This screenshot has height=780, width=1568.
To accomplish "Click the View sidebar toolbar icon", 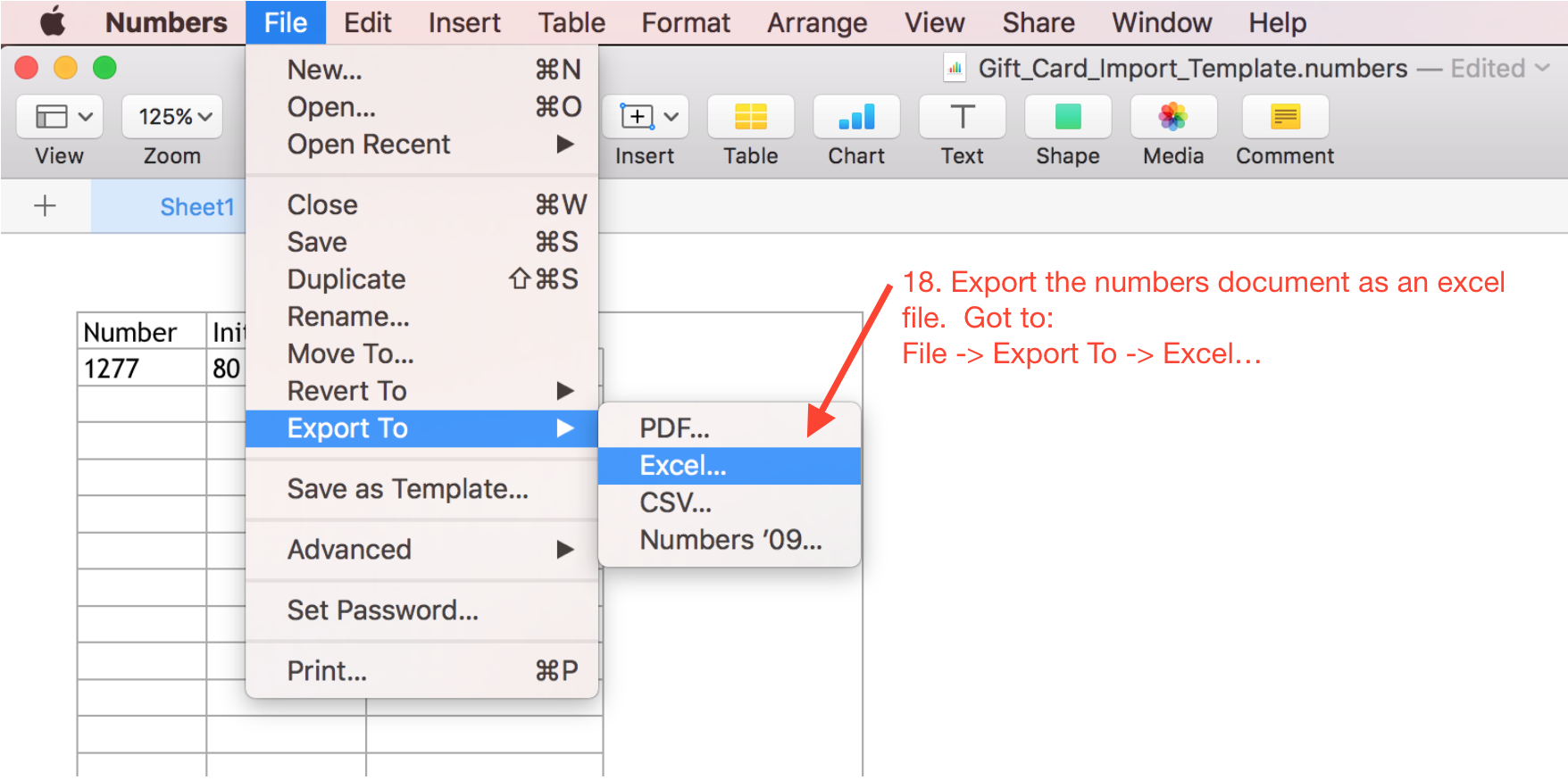I will pyautogui.click(x=60, y=117).
